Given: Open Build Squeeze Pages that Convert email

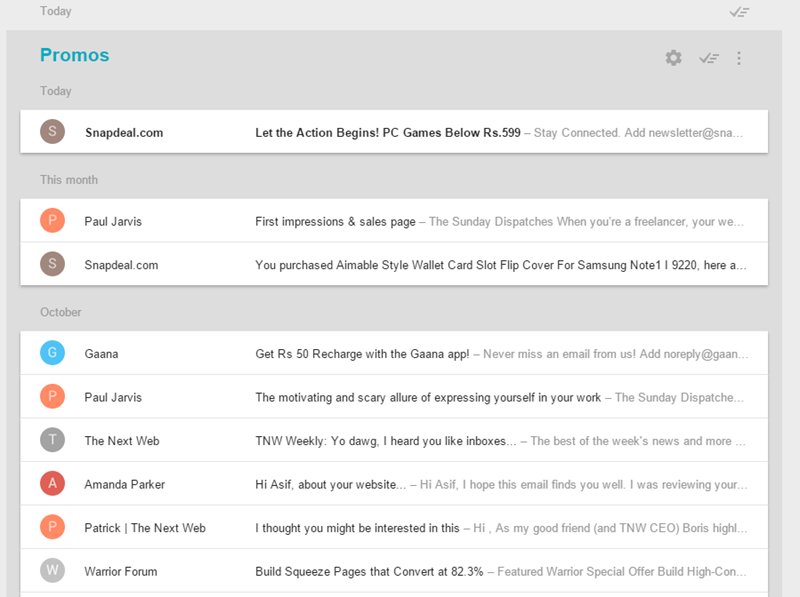Looking at the screenshot, I should tap(394, 571).
